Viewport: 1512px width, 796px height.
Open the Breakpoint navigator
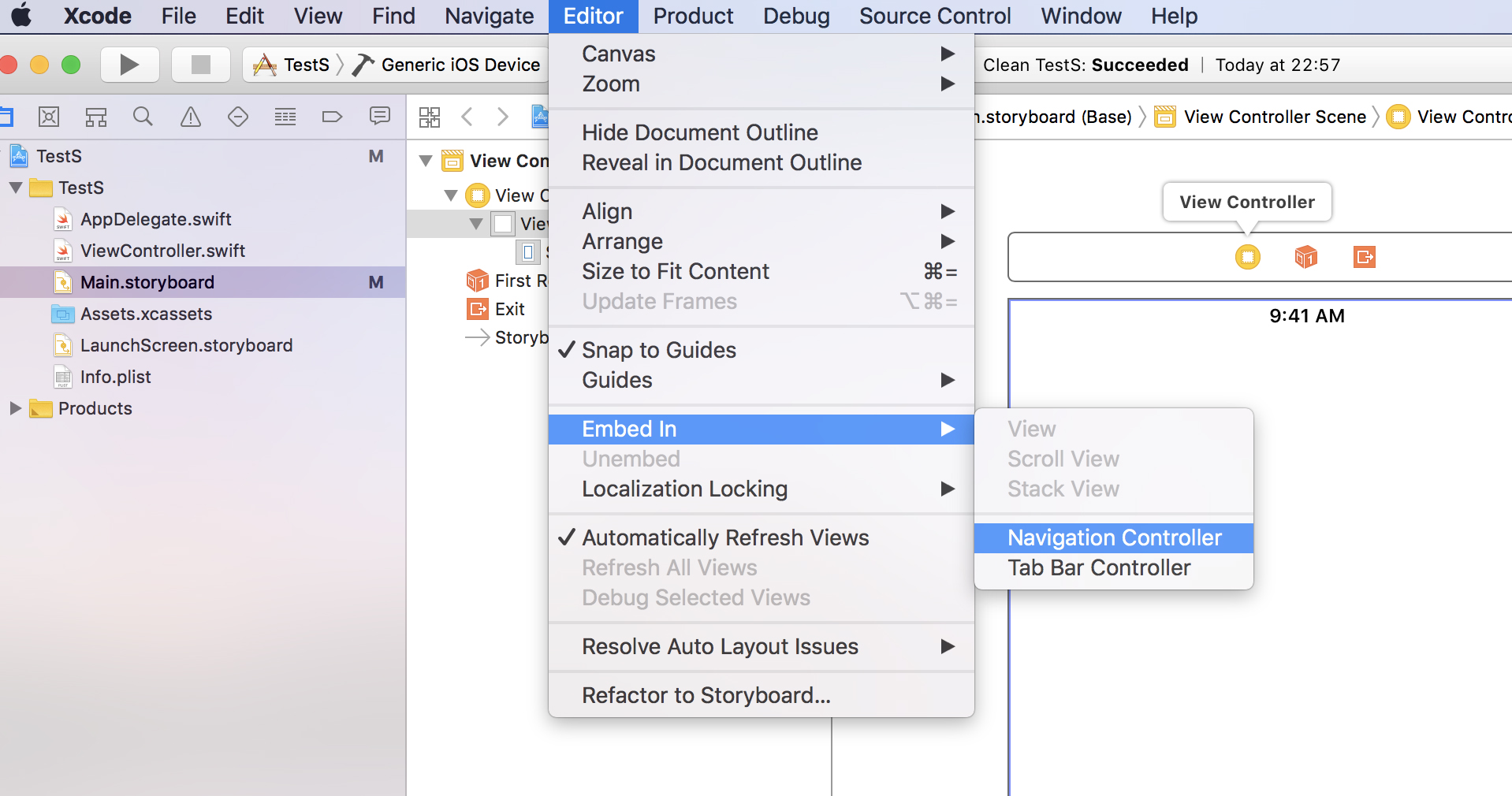(x=332, y=117)
